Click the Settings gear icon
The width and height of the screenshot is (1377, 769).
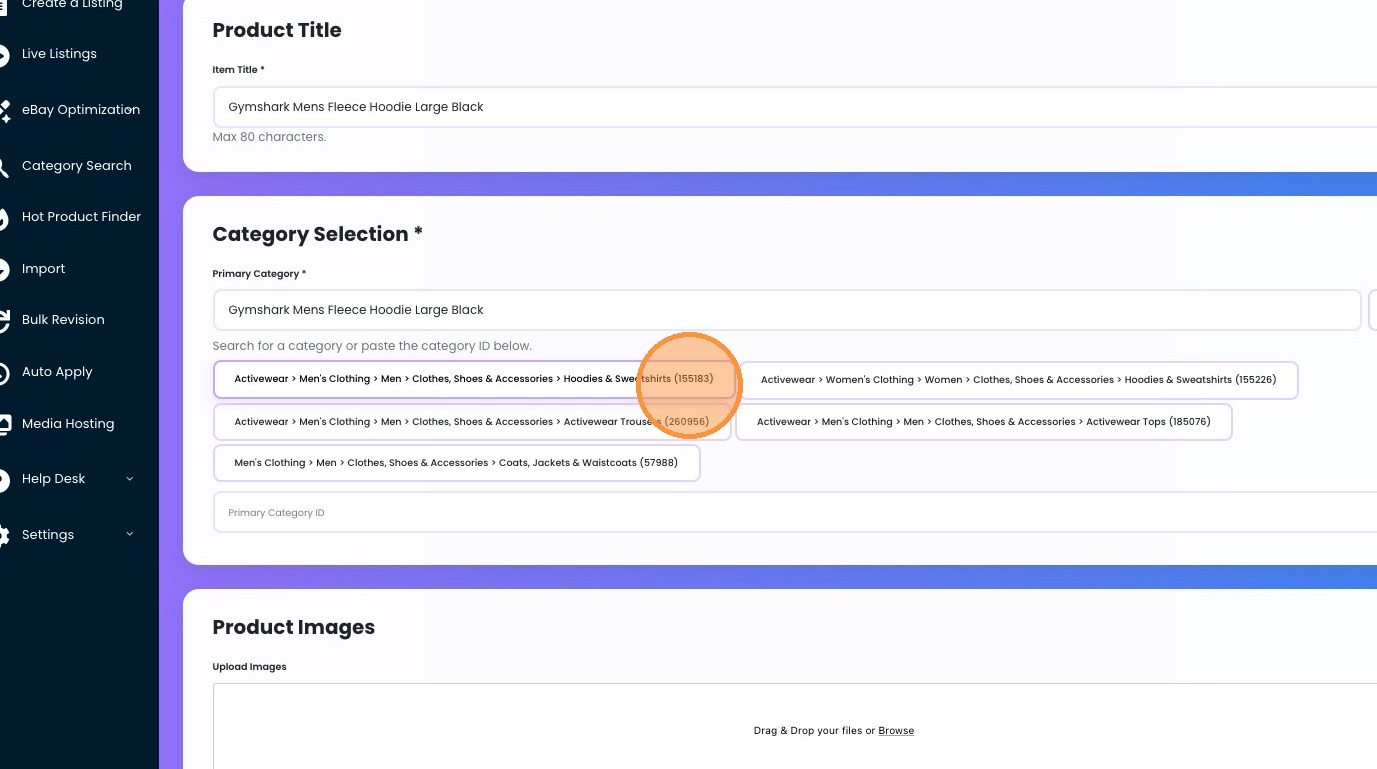[4, 535]
